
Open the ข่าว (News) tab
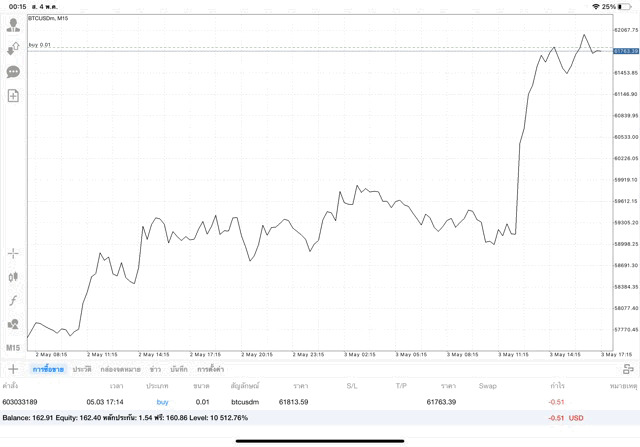point(155,369)
